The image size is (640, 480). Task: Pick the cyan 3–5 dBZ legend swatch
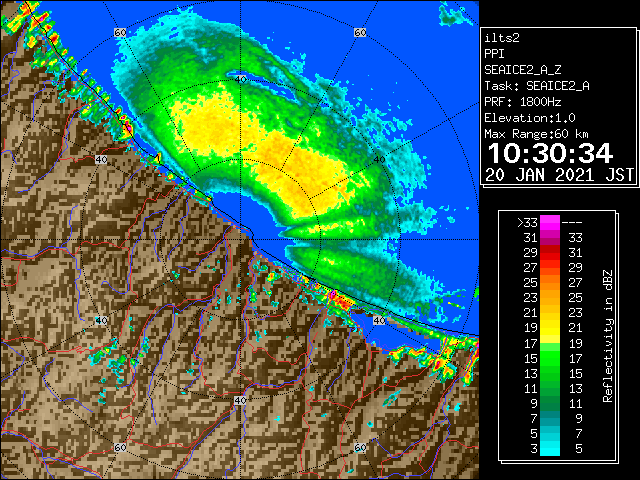tap(550, 448)
